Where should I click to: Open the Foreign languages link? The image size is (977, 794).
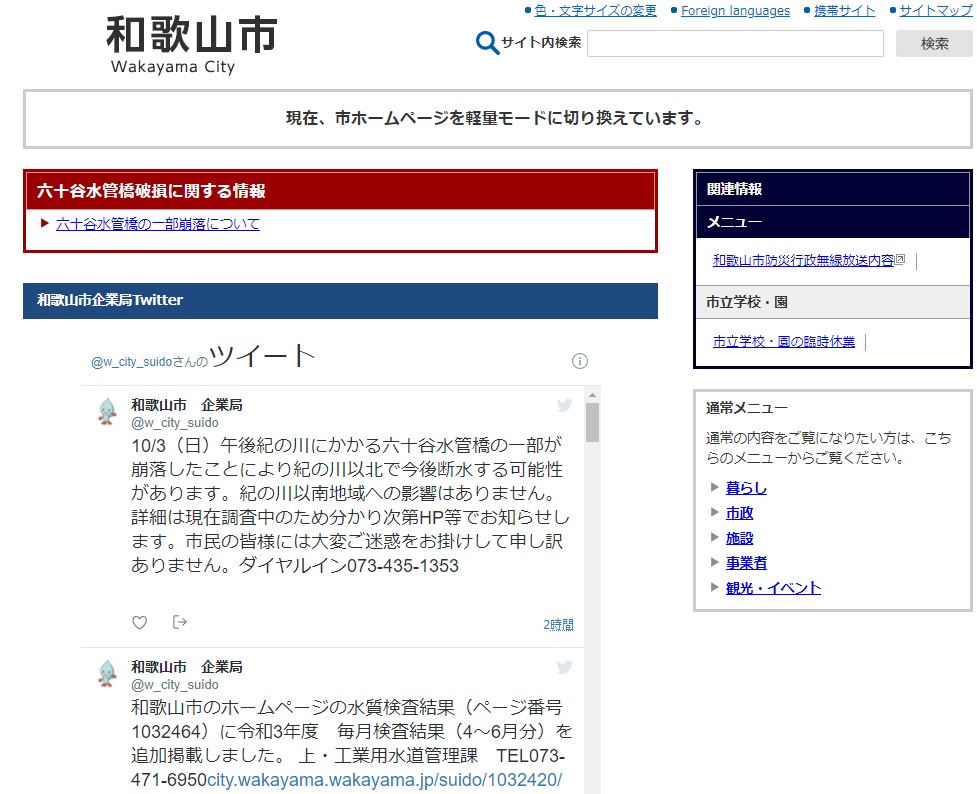(735, 11)
